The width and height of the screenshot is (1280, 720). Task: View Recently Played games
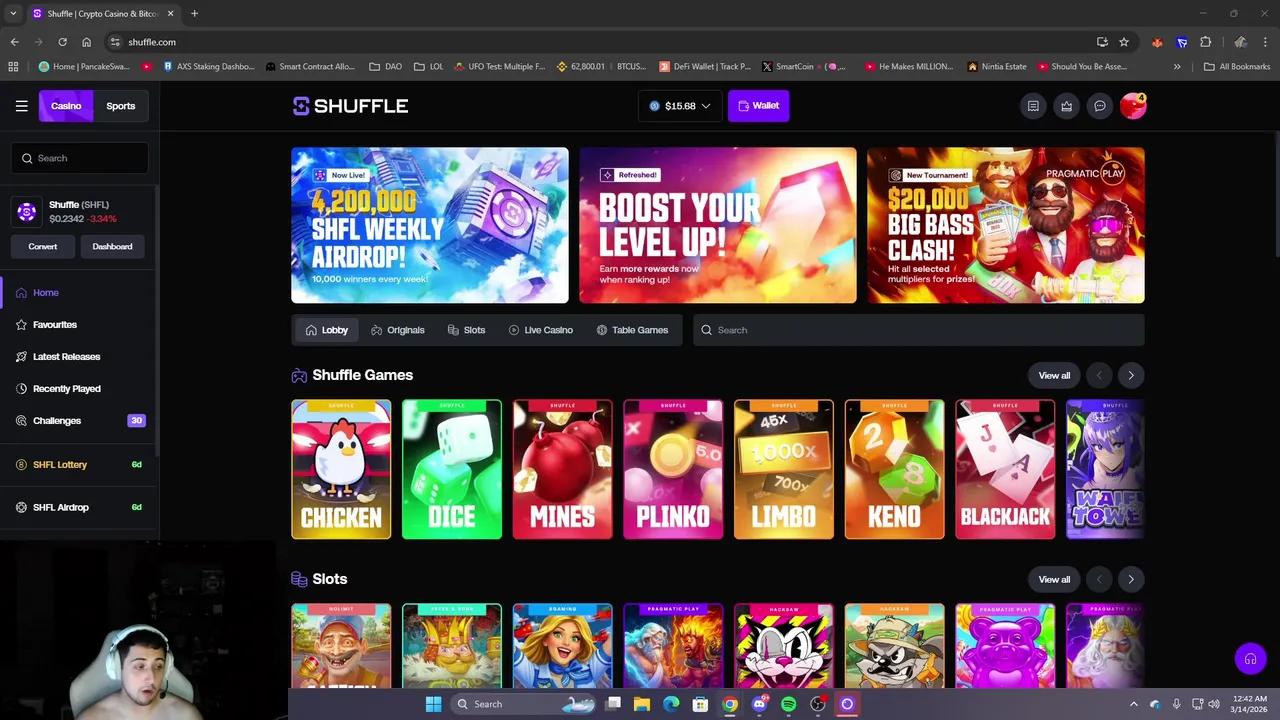[66, 388]
